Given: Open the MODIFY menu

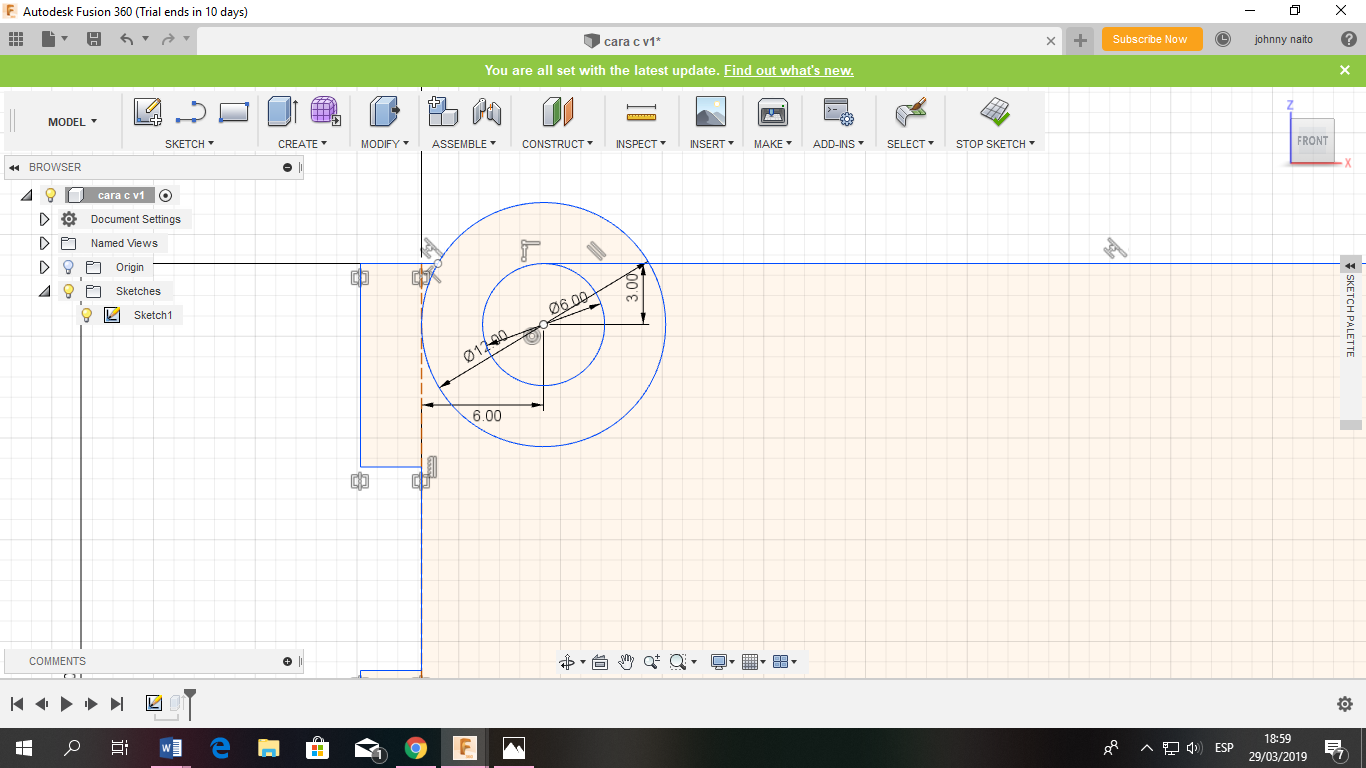Looking at the screenshot, I should coord(385,144).
